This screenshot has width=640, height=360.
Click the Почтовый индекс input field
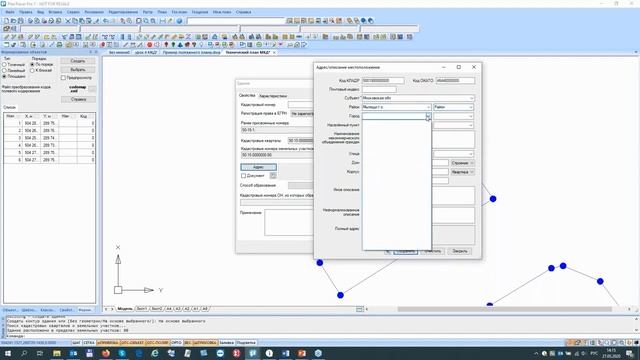pos(379,89)
